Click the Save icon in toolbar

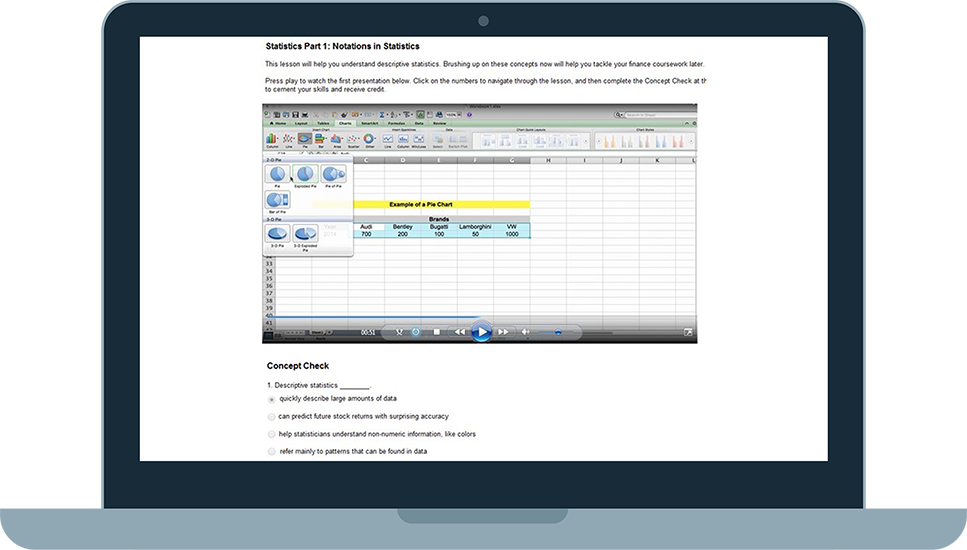tap(295, 115)
